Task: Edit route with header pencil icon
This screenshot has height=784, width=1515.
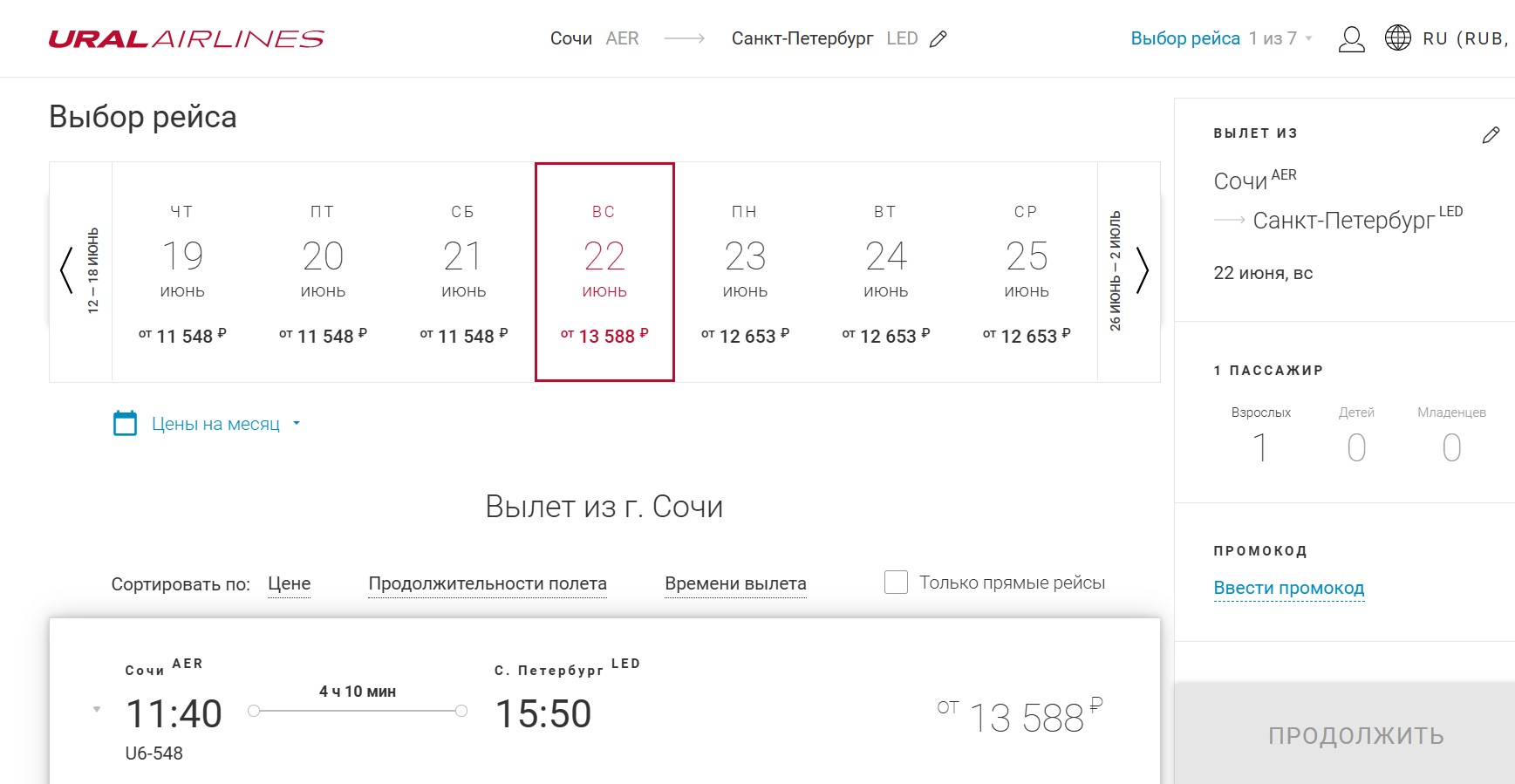Action: (x=938, y=39)
